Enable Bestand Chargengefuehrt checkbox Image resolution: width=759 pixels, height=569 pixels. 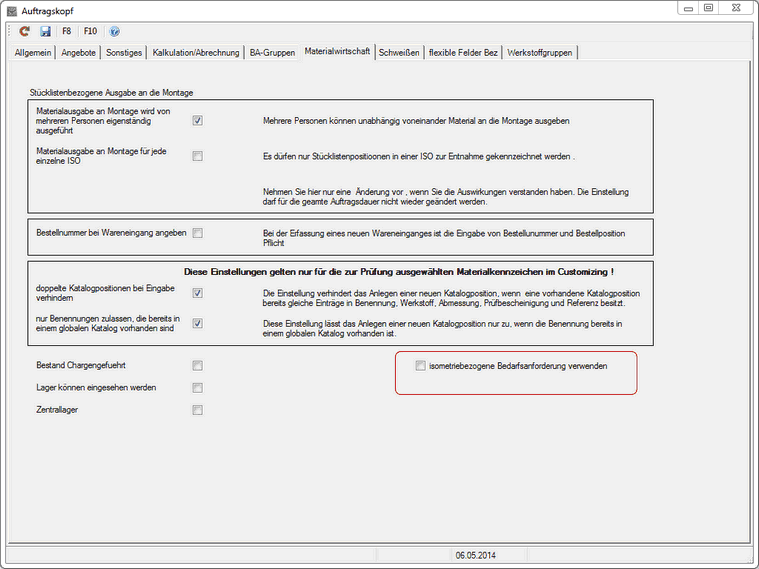198,365
